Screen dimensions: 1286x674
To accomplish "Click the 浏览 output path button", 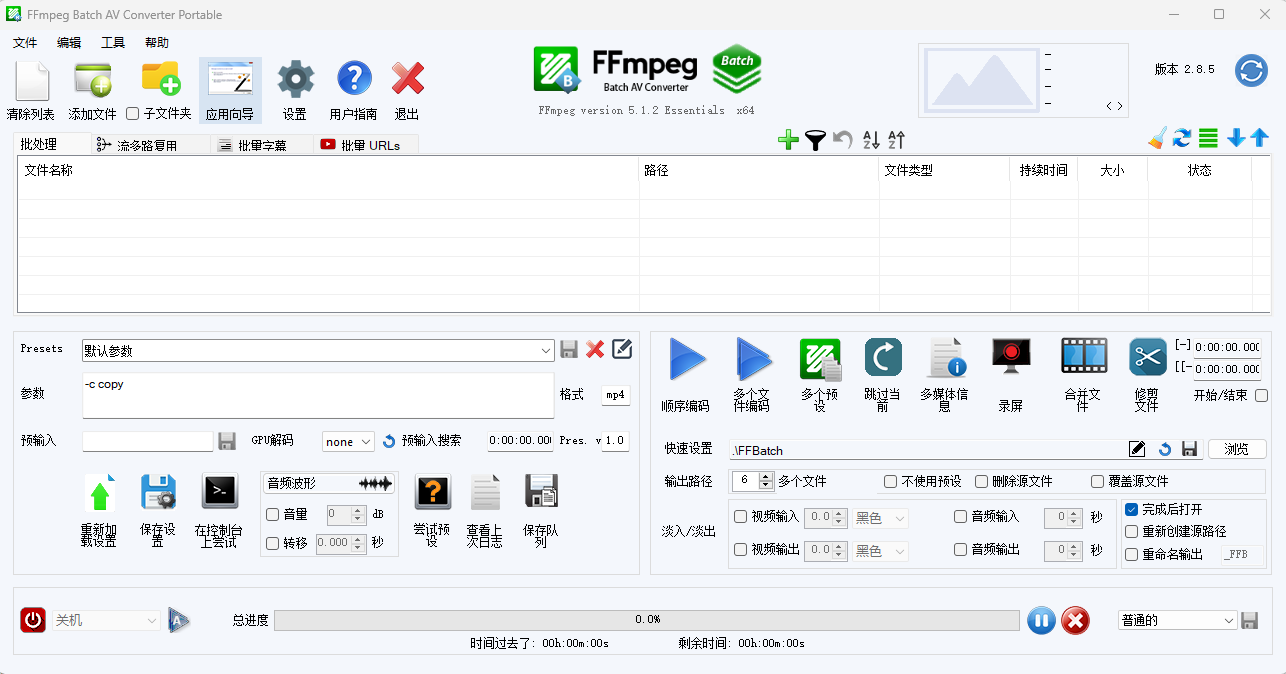I will tap(1237, 449).
